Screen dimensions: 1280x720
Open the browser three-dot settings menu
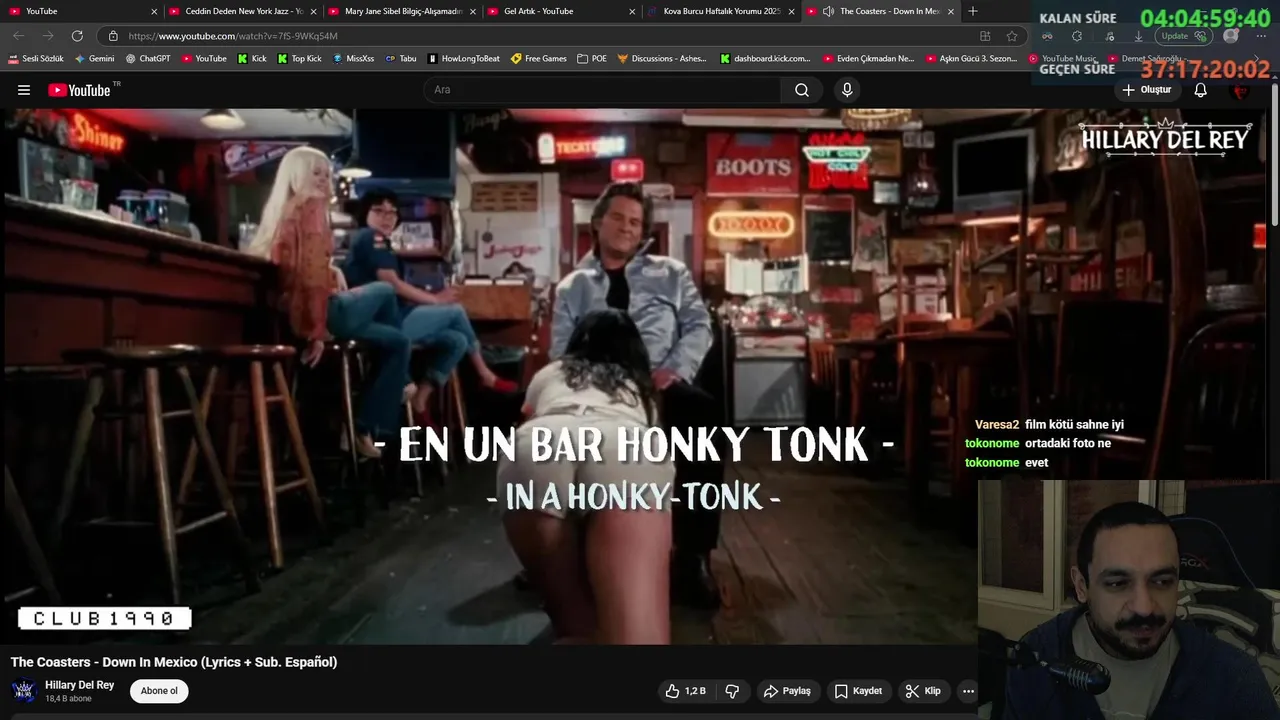[x=1260, y=36]
